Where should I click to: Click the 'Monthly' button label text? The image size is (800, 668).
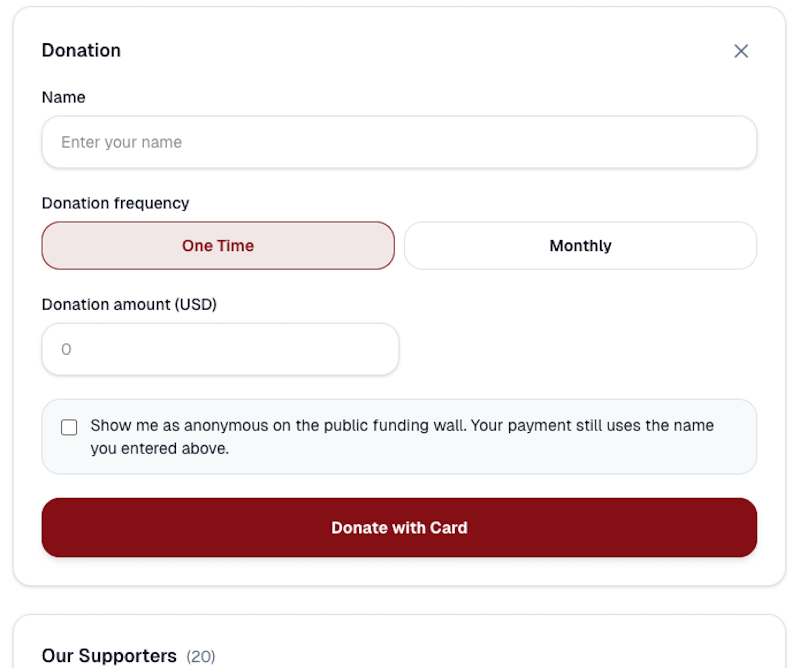click(x=580, y=246)
